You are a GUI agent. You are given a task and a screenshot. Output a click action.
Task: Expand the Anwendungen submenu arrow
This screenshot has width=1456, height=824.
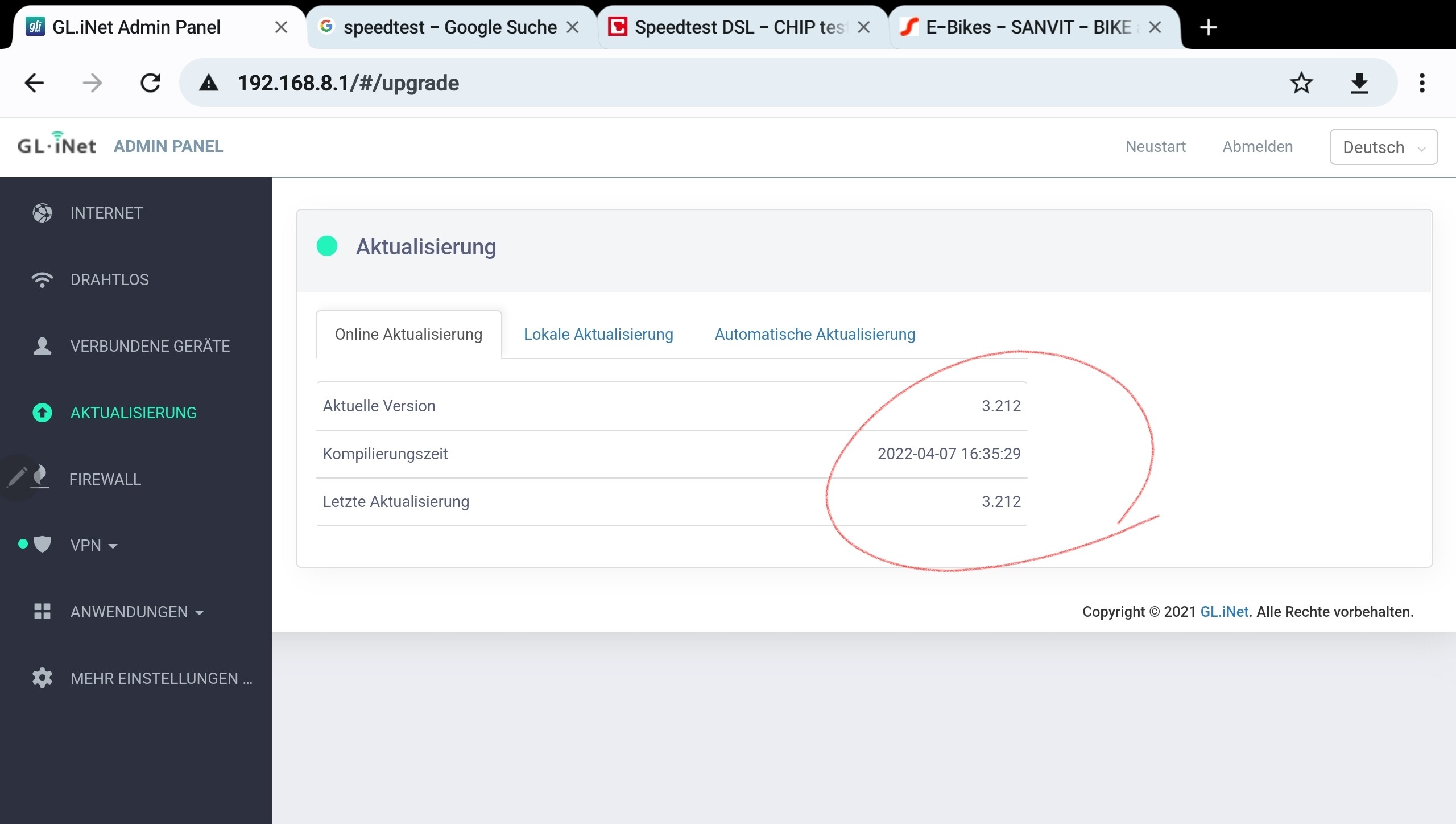point(199,613)
